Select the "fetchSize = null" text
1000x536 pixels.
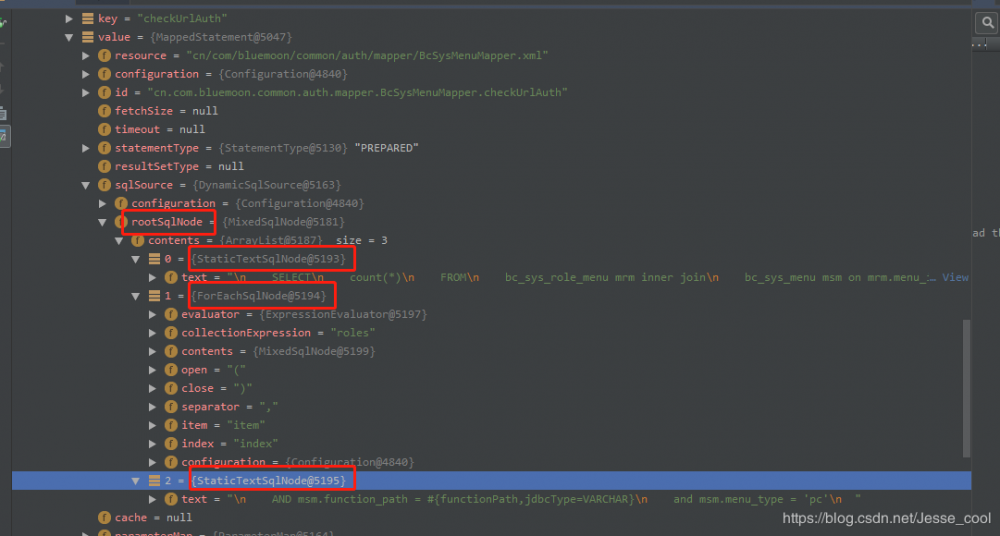[166, 111]
